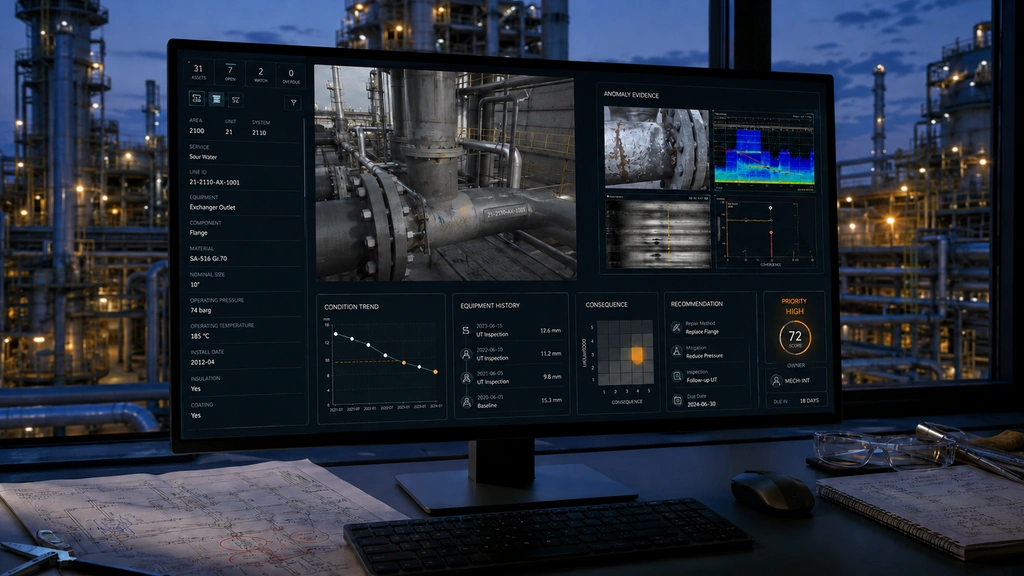Image resolution: width=1024 pixels, height=576 pixels.
Task: Open the 31 Assets counter tab
Action: click(199, 72)
